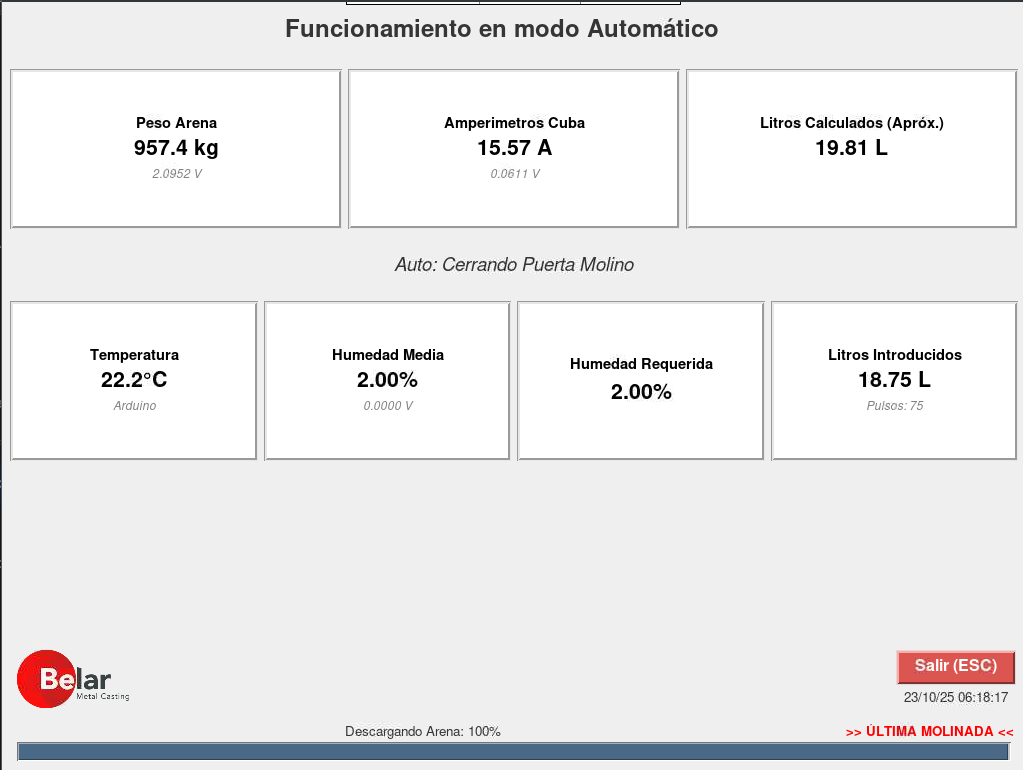Click the Descargando Arena progress bar
Image resolution: width=1023 pixels, height=770 pixels.
pos(513,752)
